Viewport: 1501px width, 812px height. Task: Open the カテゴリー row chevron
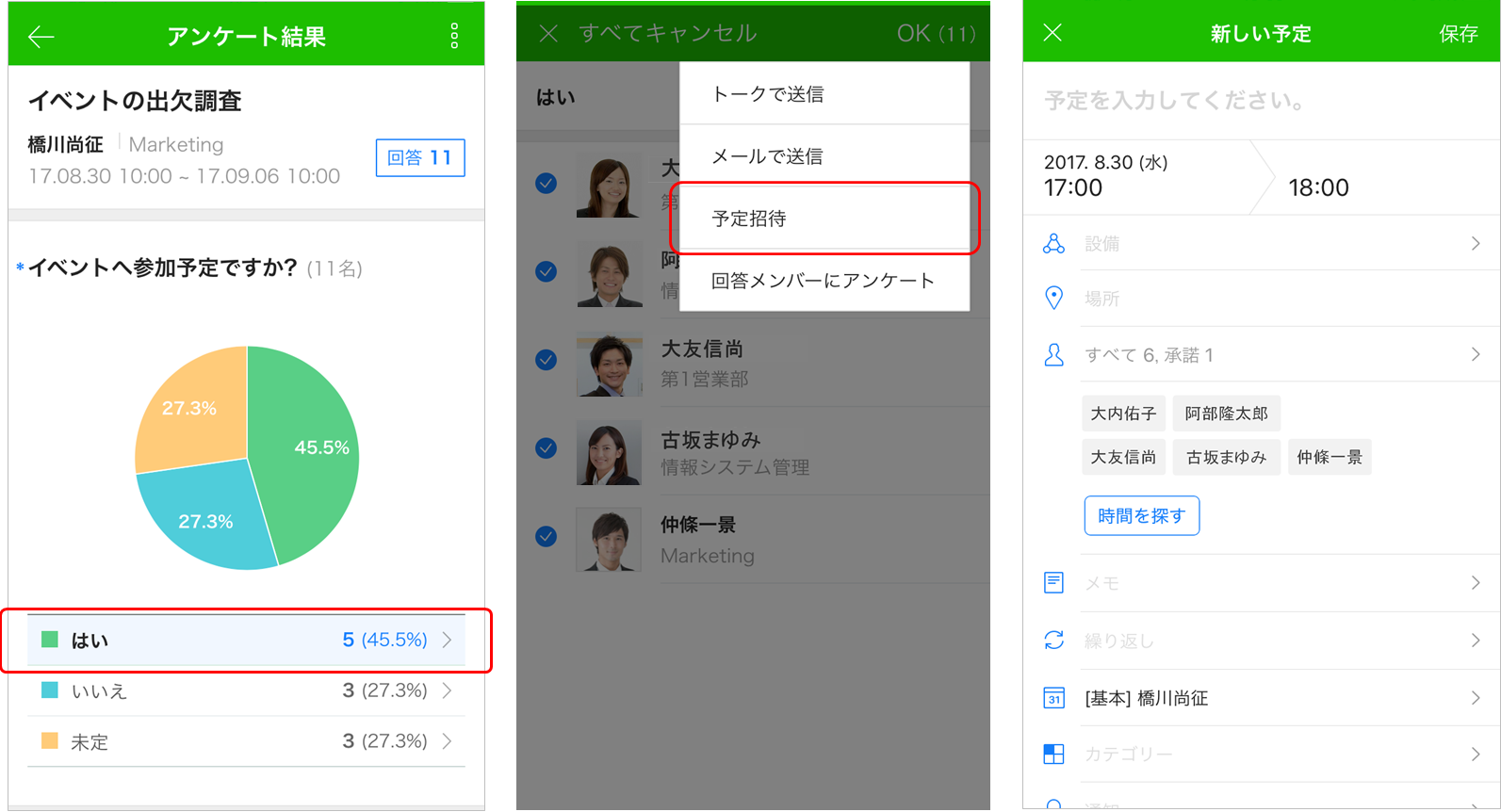click(1475, 754)
